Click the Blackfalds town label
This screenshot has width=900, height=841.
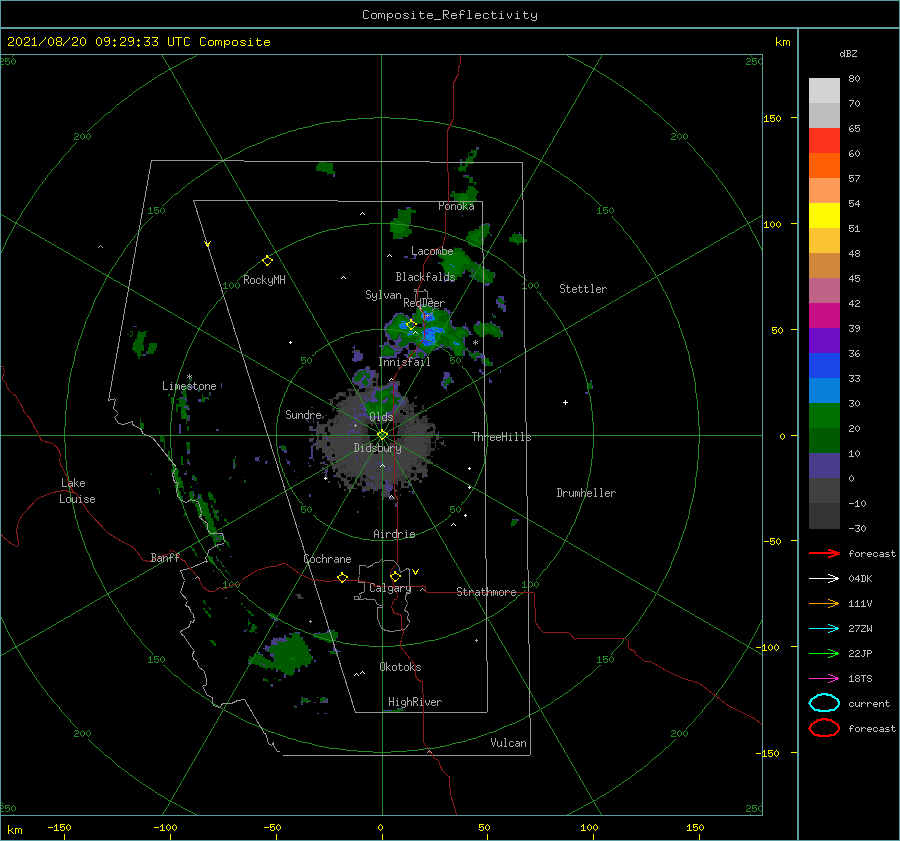click(425, 277)
